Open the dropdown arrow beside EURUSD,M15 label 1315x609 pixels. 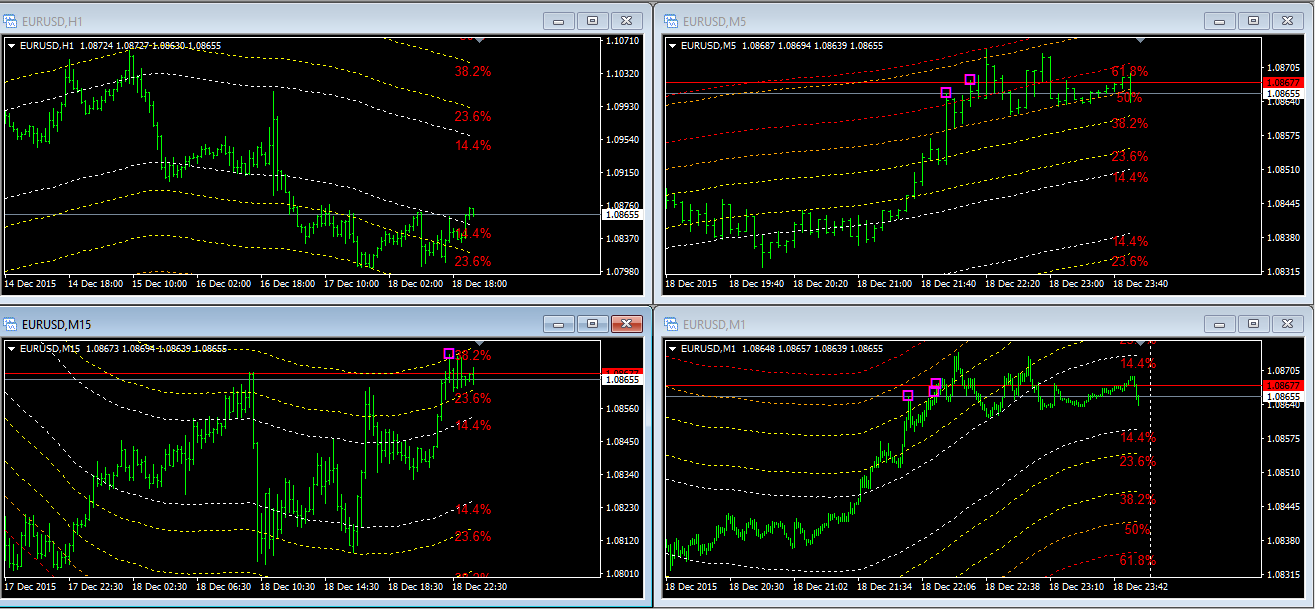pyautogui.click(x=12, y=348)
